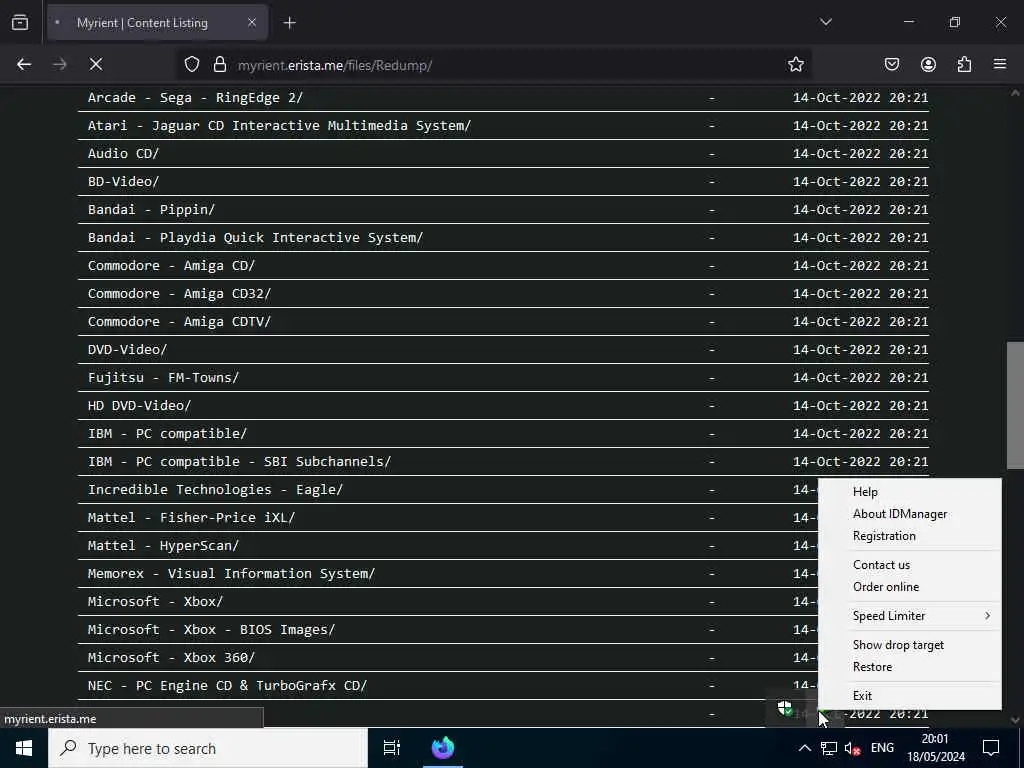This screenshot has height=768, width=1024.
Task: Open the HD DVD-Video folder
Action: point(140,406)
